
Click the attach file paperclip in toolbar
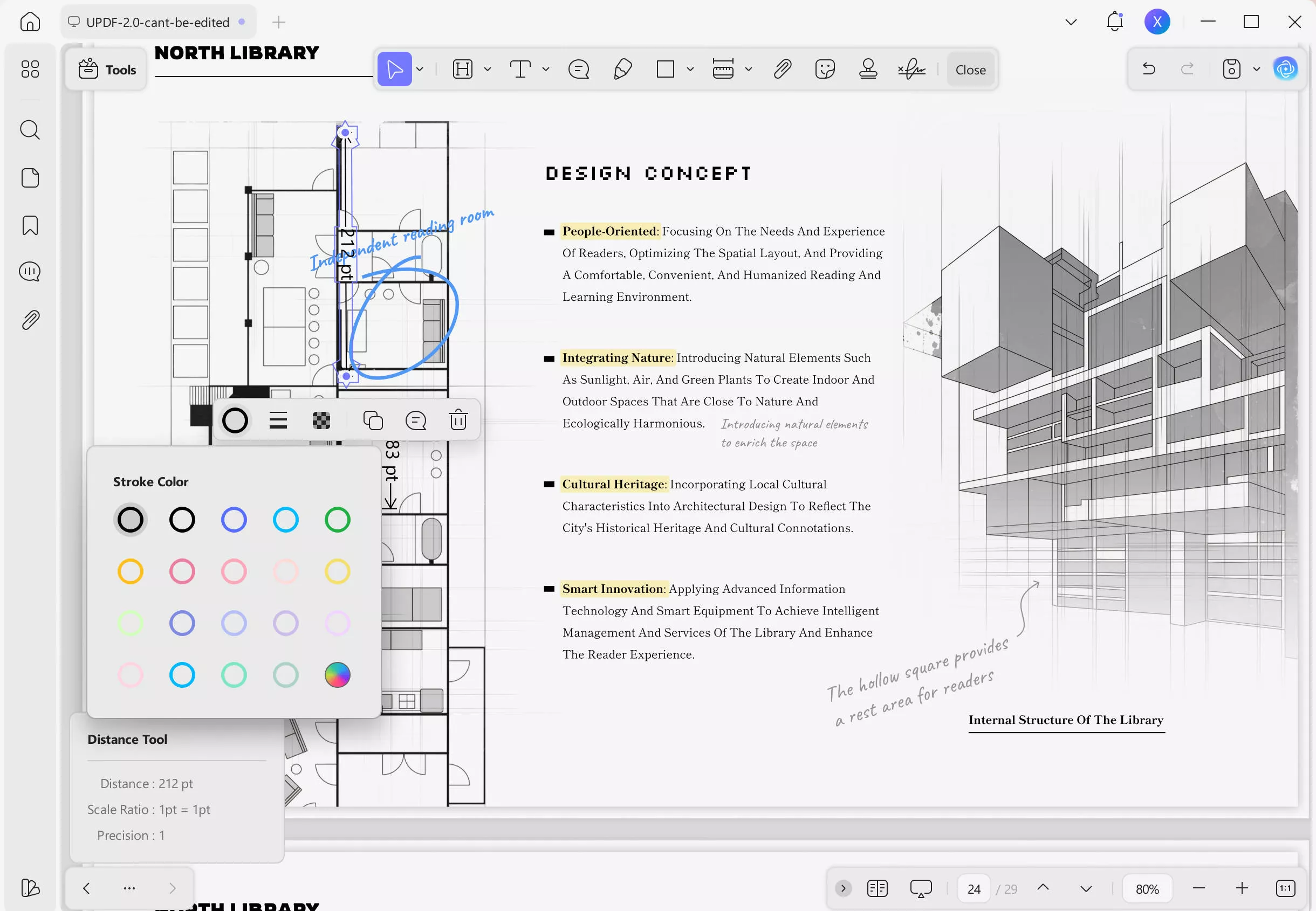click(x=782, y=69)
